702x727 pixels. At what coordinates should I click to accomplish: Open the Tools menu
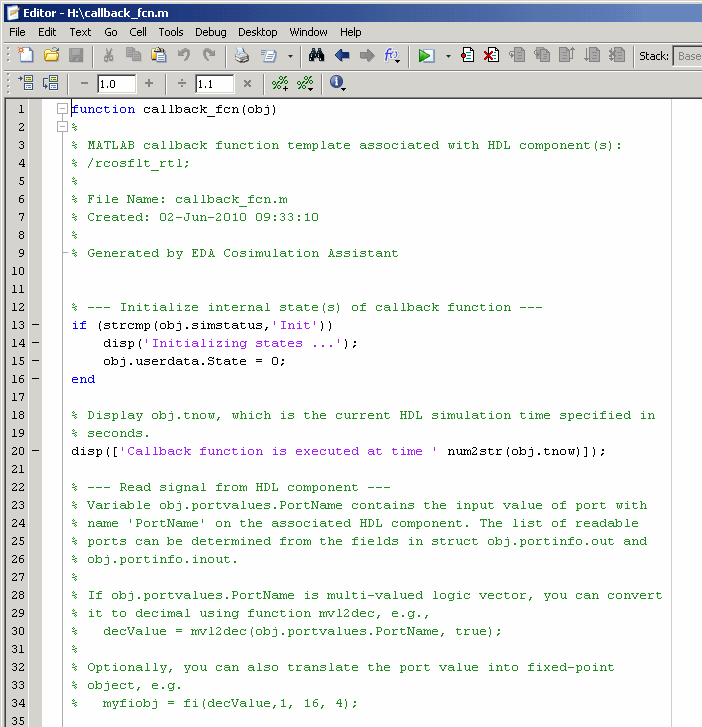[171, 32]
